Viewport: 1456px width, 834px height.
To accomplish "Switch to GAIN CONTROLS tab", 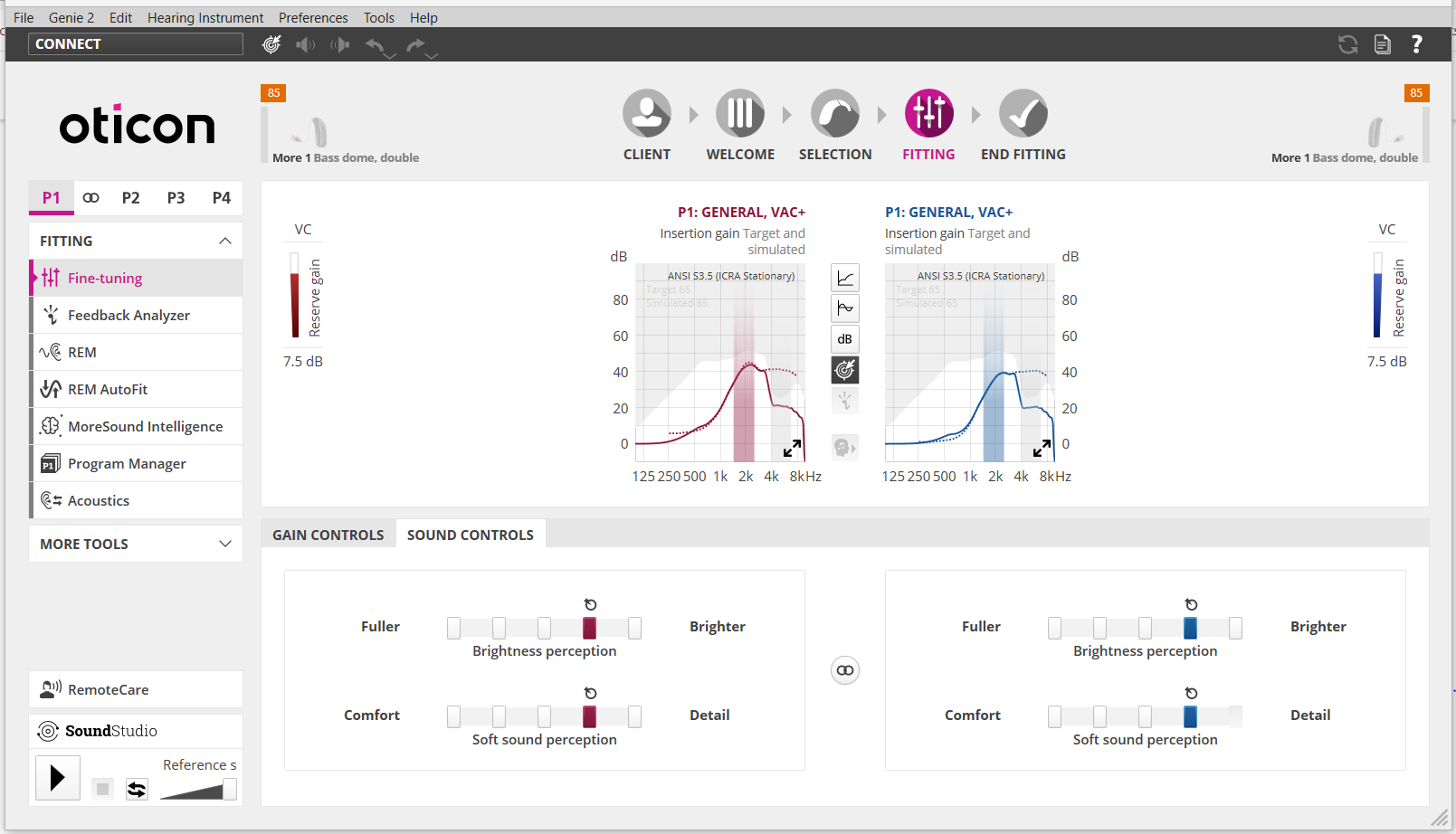I will coord(328,535).
